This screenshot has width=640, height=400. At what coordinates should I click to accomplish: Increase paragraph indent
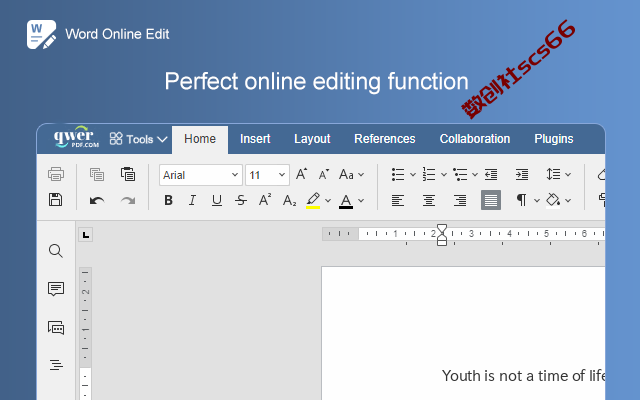coord(522,174)
